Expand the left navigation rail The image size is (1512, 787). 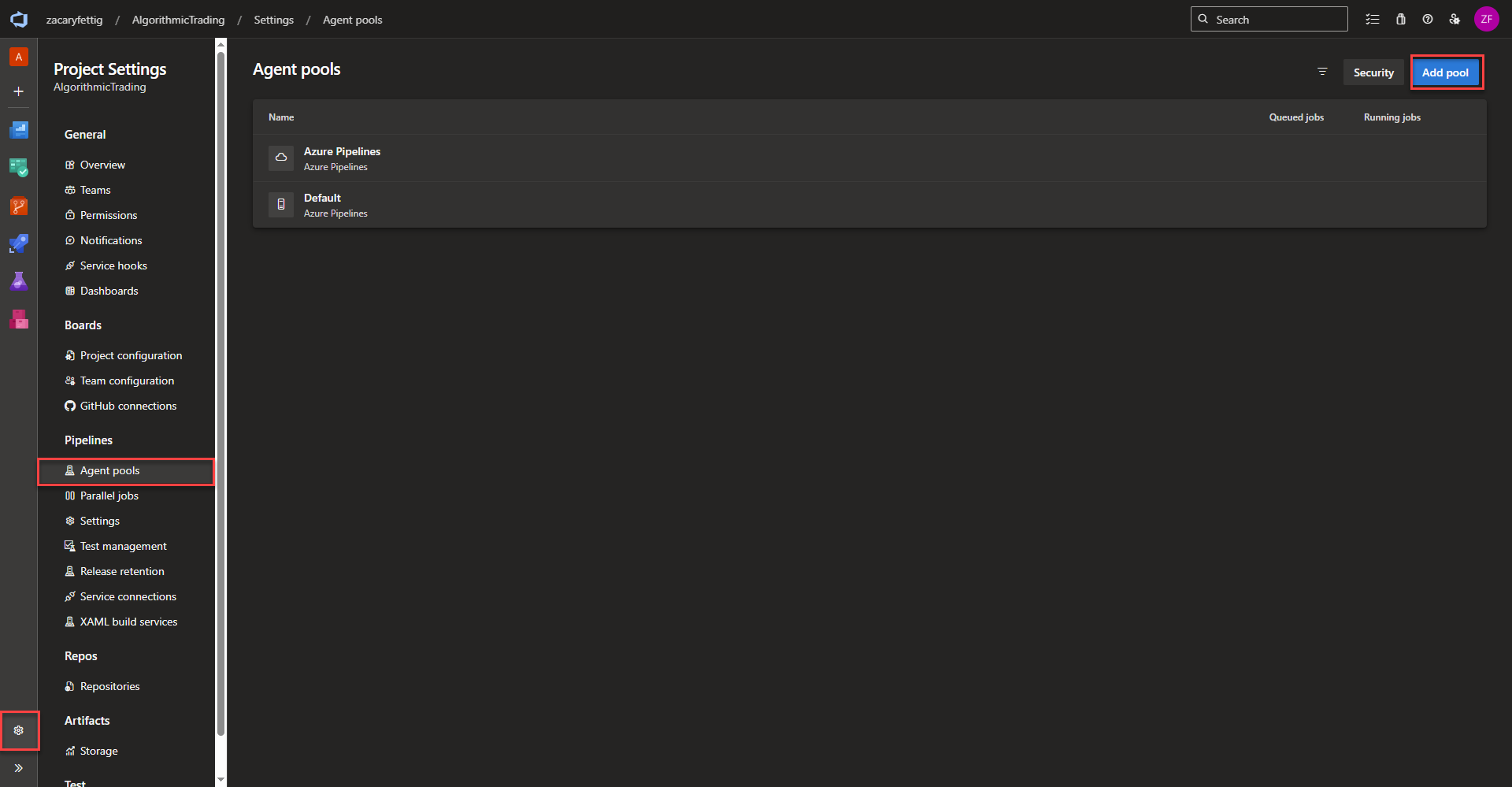(19, 768)
